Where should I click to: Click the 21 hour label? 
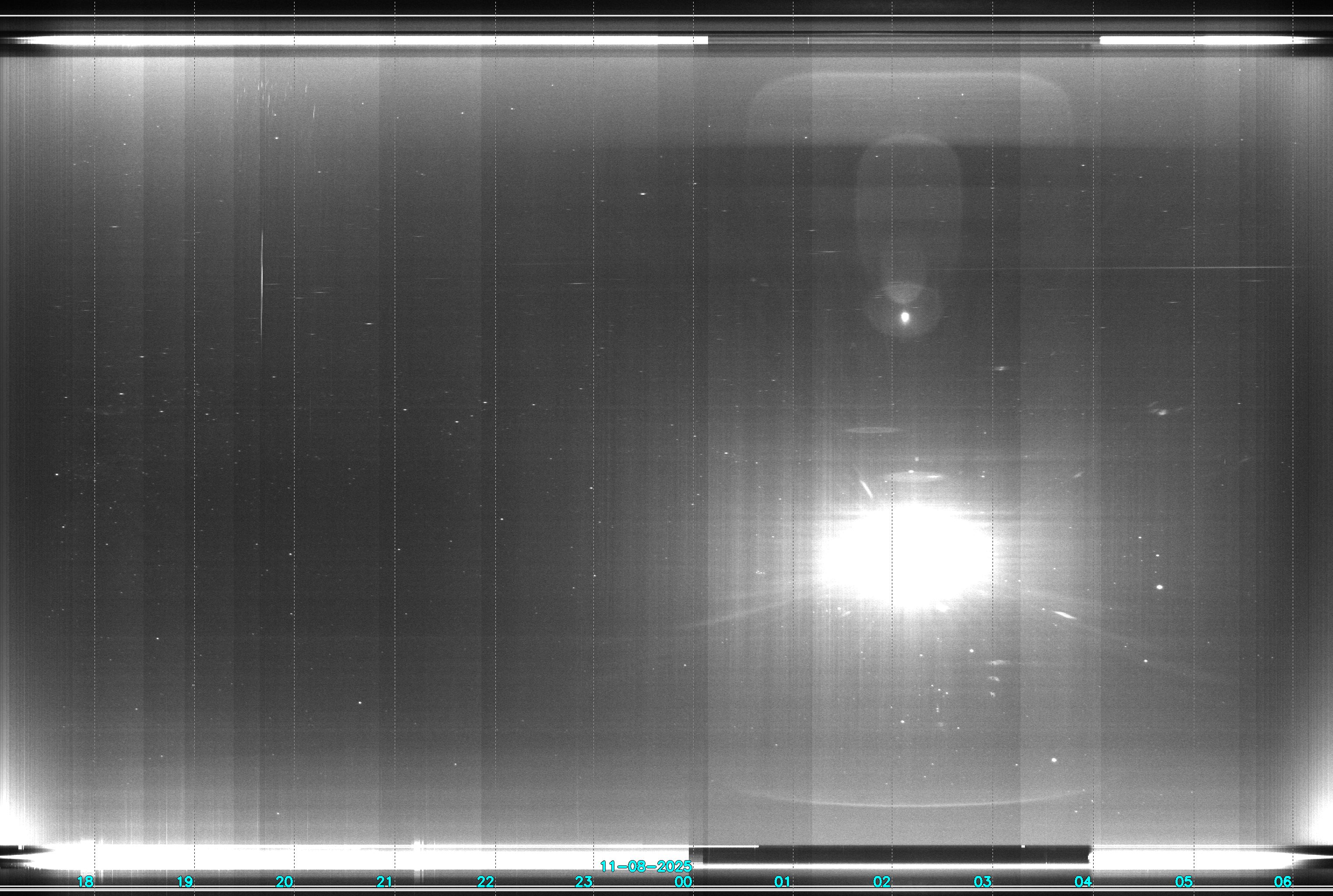click(385, 882)
